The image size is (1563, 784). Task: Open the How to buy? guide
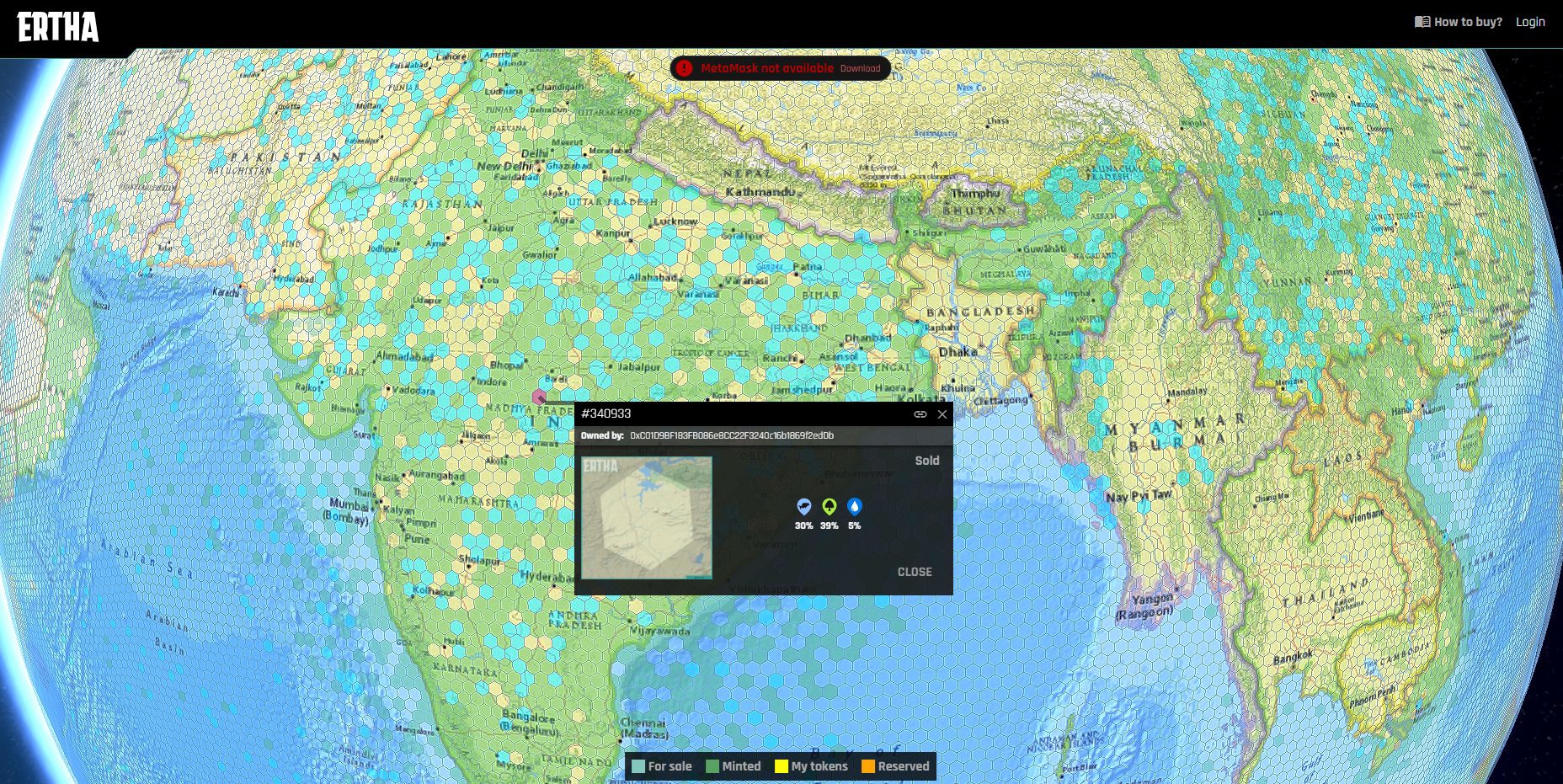(1468, 22)
